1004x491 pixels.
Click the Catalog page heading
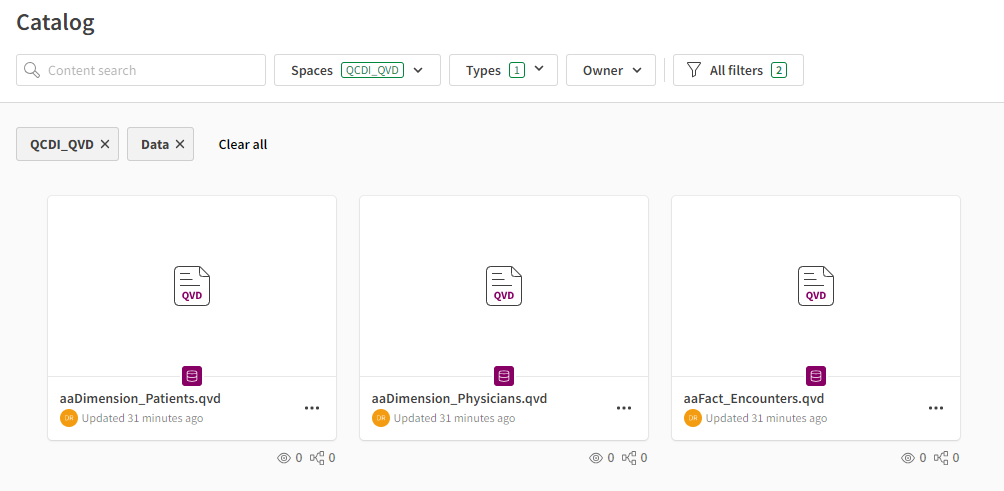pyautogui.click(x=55, y=22)
